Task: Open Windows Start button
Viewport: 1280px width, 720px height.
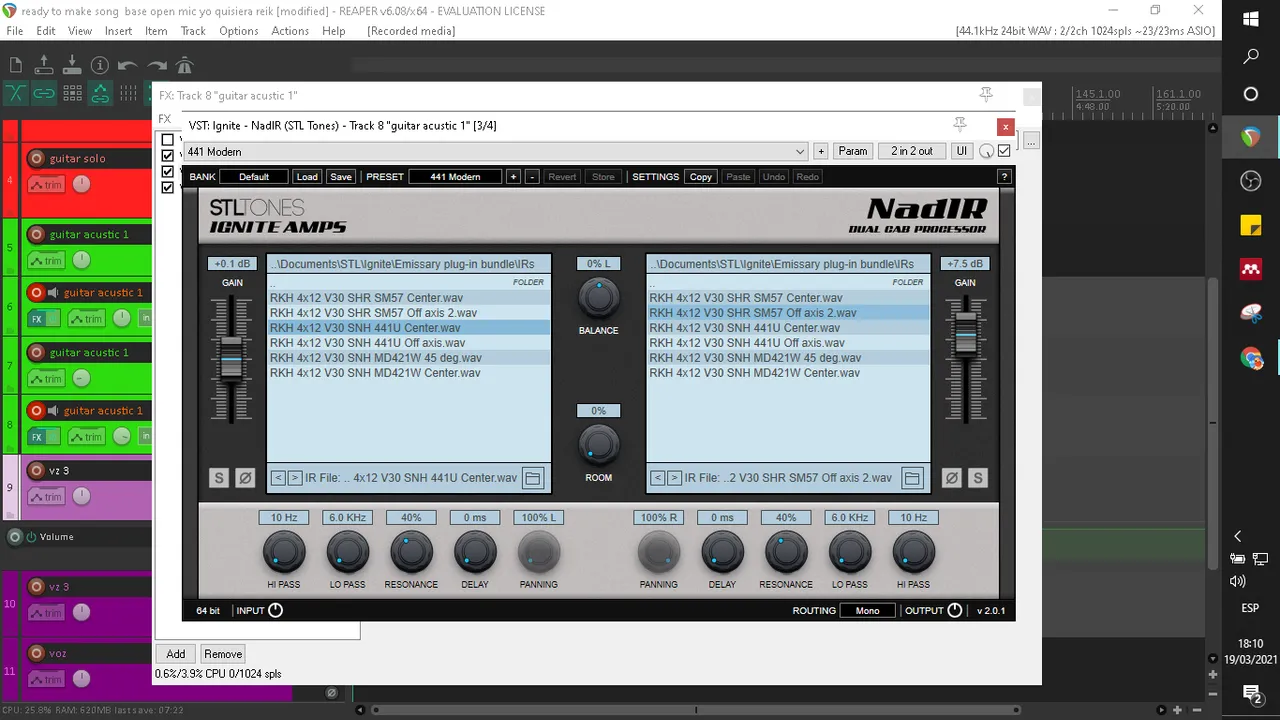Action: [1251, 19]
